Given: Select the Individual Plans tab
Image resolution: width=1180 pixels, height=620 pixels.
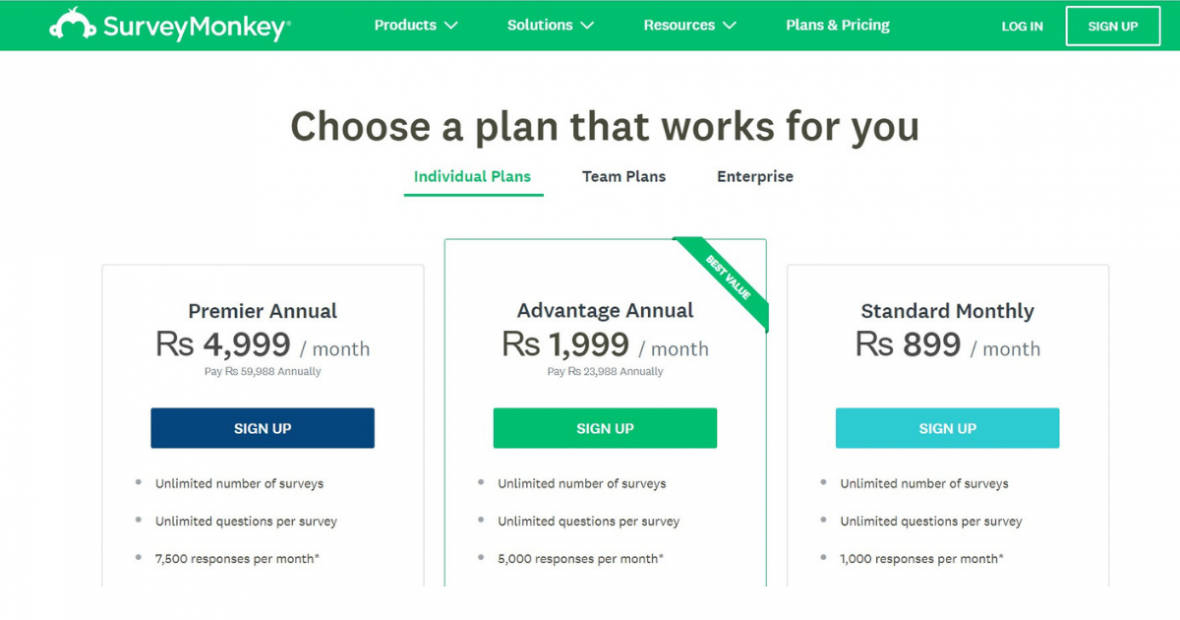Looking at the screenshot, I should tap(472, 176).
